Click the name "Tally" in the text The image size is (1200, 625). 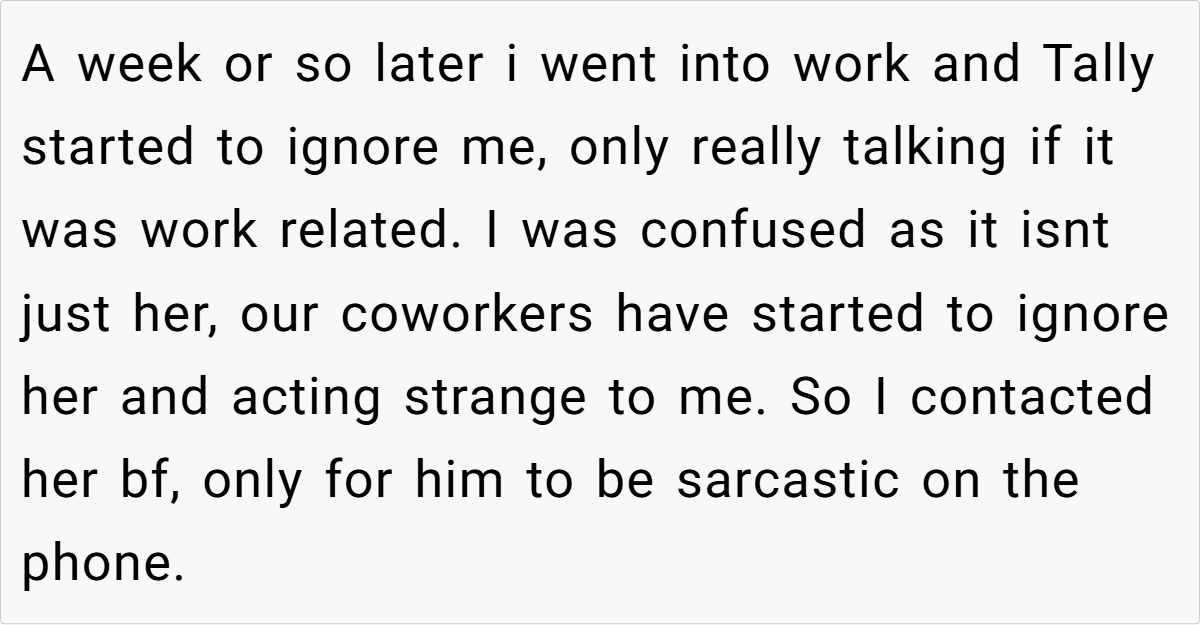[1098, 66]
